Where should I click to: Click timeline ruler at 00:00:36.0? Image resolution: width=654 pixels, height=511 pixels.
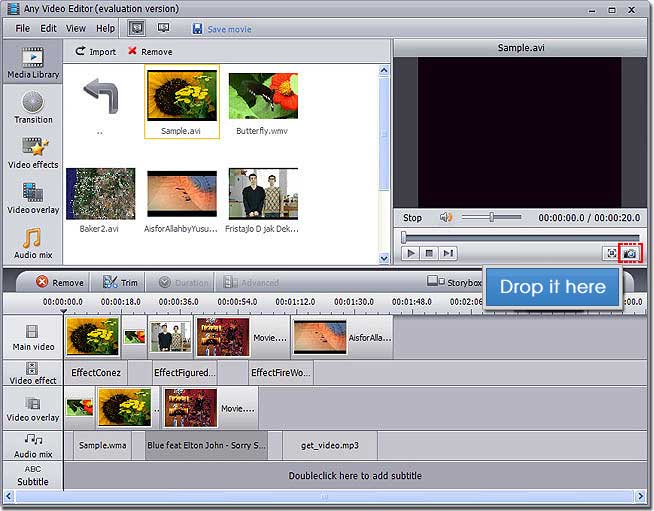point(179,302)
